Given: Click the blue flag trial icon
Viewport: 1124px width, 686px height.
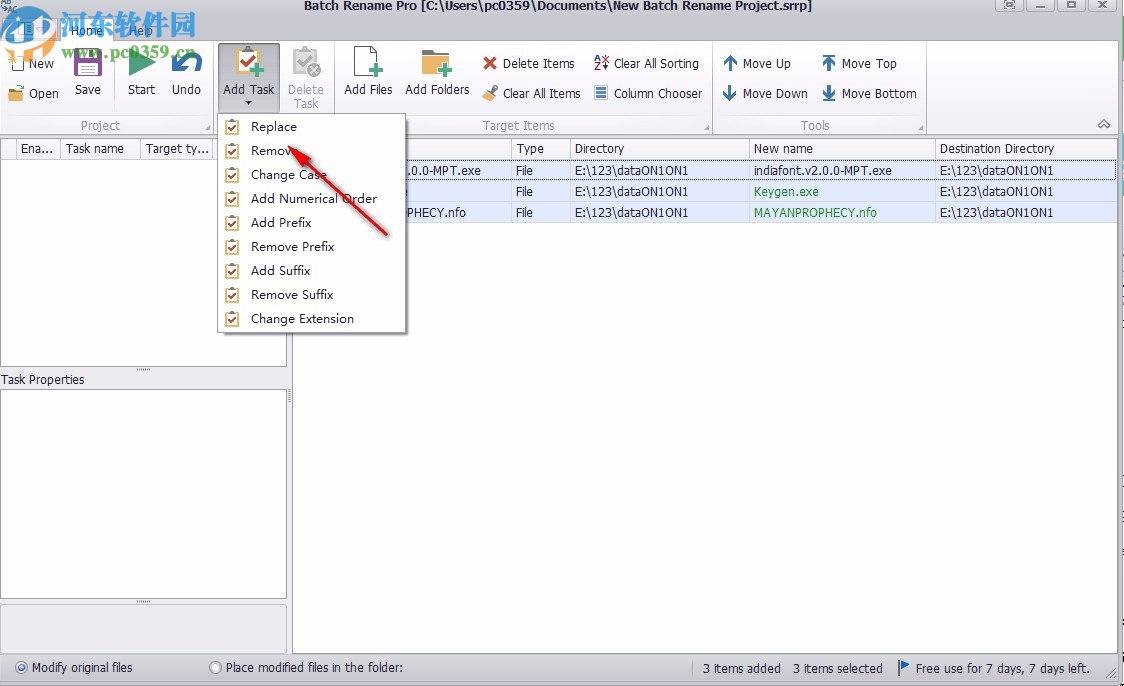Looking at the screenshot, I should [x=904, y=667].
